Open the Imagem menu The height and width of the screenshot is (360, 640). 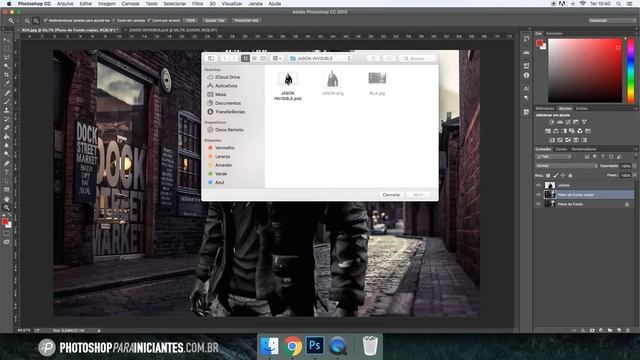click(107, 3)
